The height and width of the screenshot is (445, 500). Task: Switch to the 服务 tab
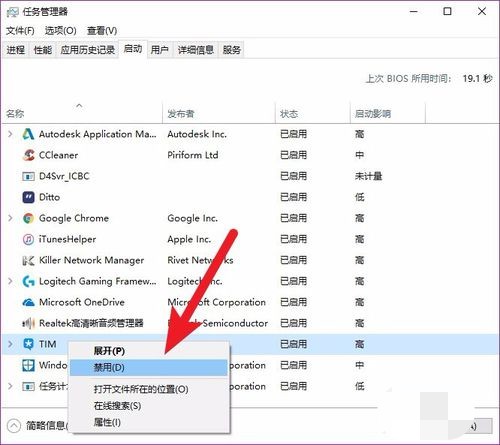pyautogui.click(x=231, y=50)
